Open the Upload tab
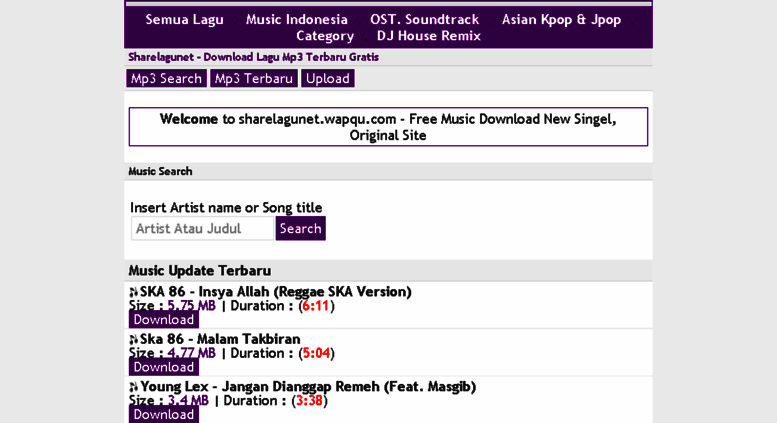The image size is (777, 423). coord(328,78)
